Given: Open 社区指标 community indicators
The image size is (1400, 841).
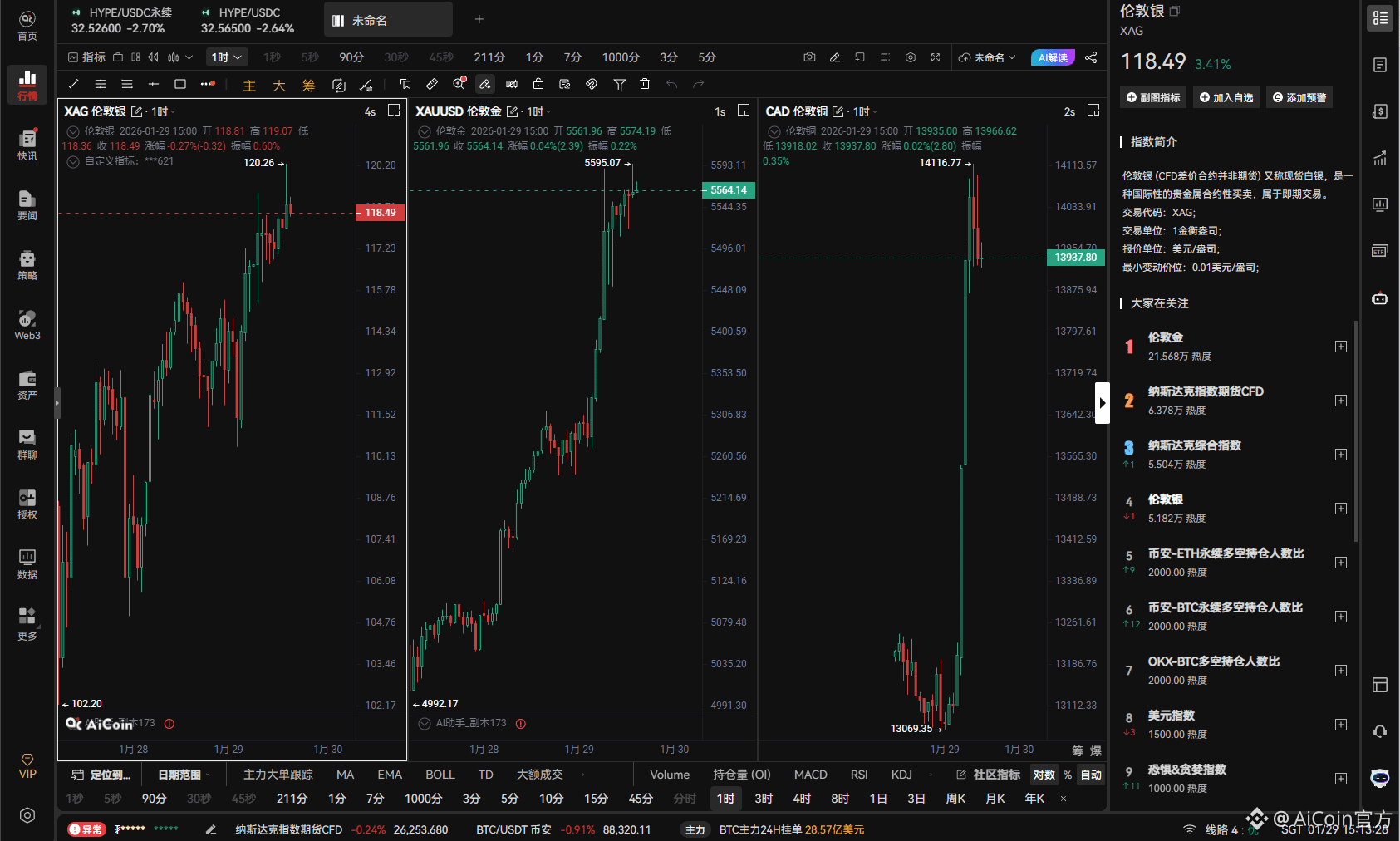Looking at the screenshot, I should tap(988, 775).
